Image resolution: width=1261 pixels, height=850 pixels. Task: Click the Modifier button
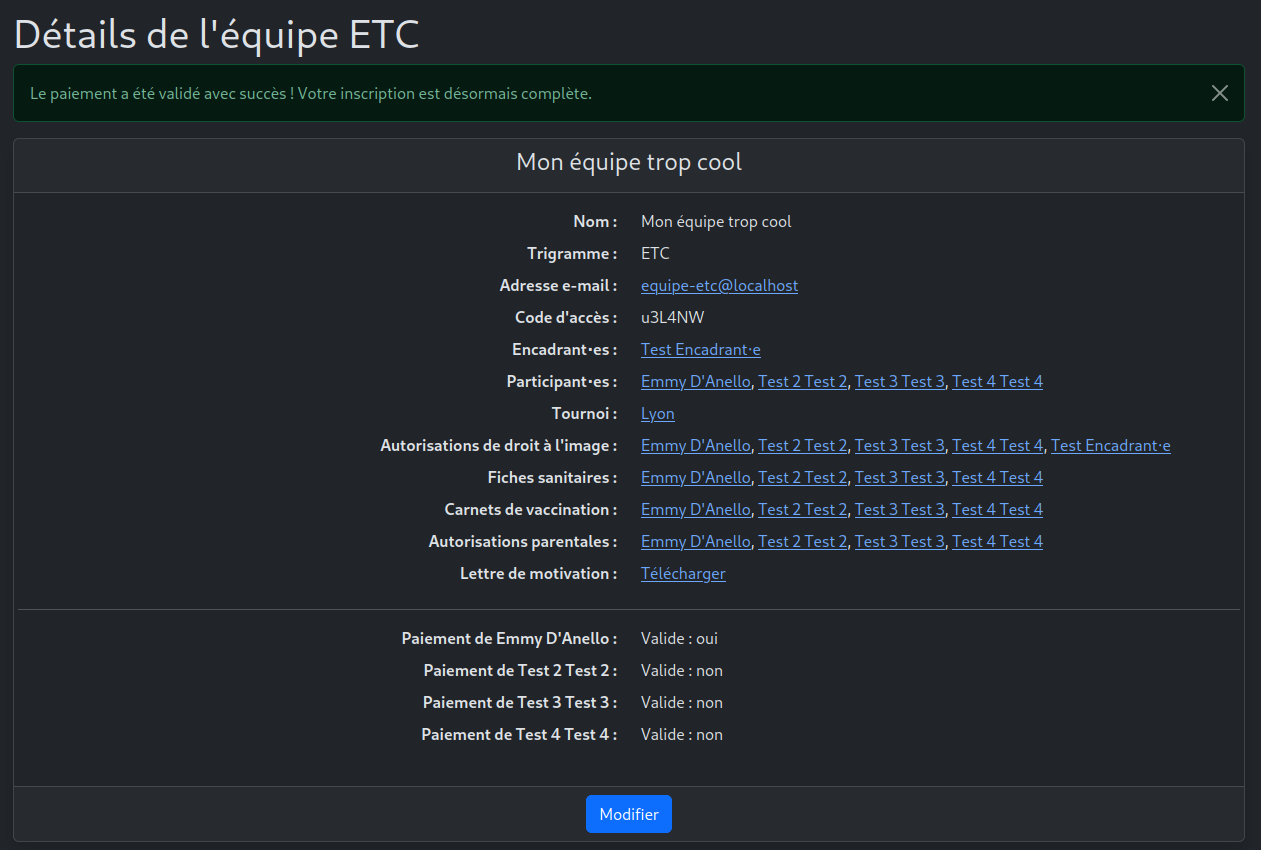(628, 814)
